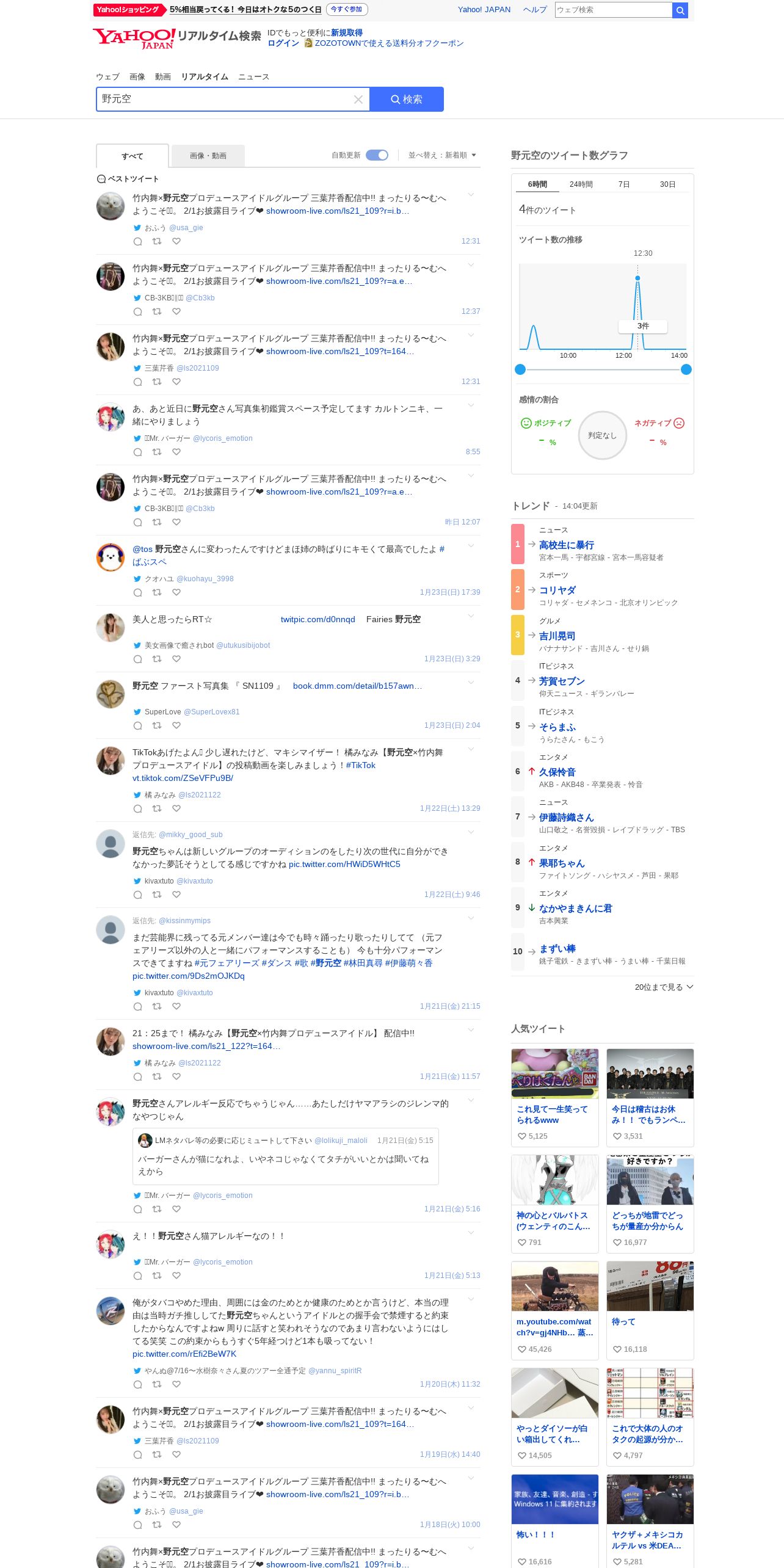Open the 久保怜音 trend link
The height and width of the screenshot is (1568, 784).
[x=557, y=772]
